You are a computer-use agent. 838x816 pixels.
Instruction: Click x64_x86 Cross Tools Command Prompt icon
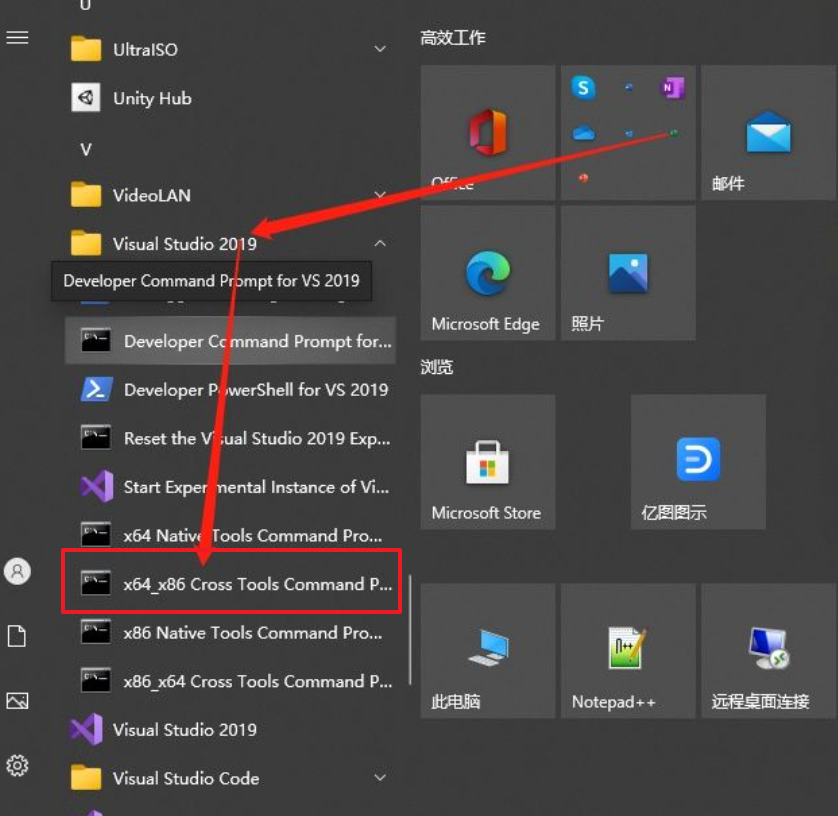click(x=96, y=584)
